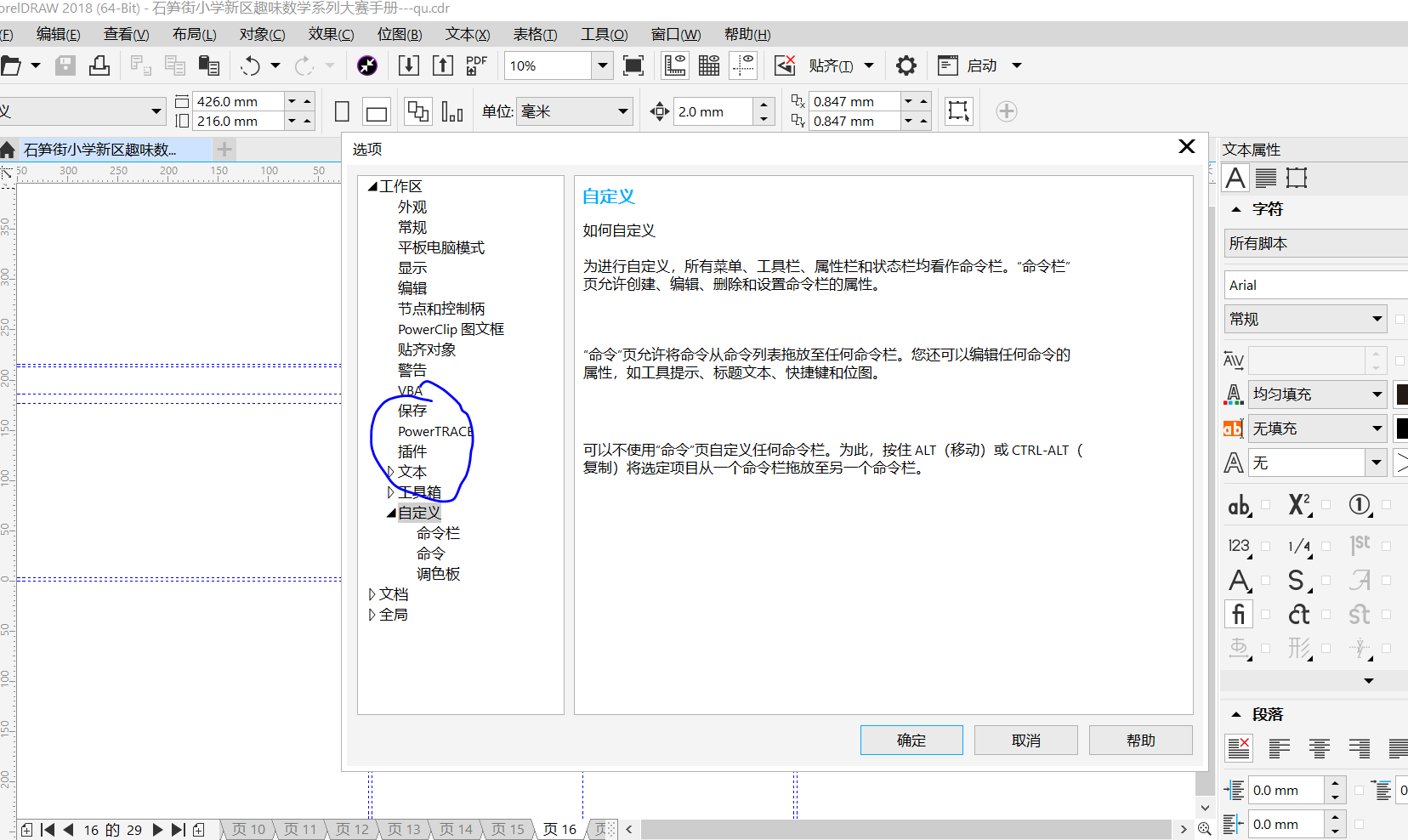The height and width of the screenshot is (840, 1408).
Task: Click the Show rulers icon
Action: [x=675, y=65]
